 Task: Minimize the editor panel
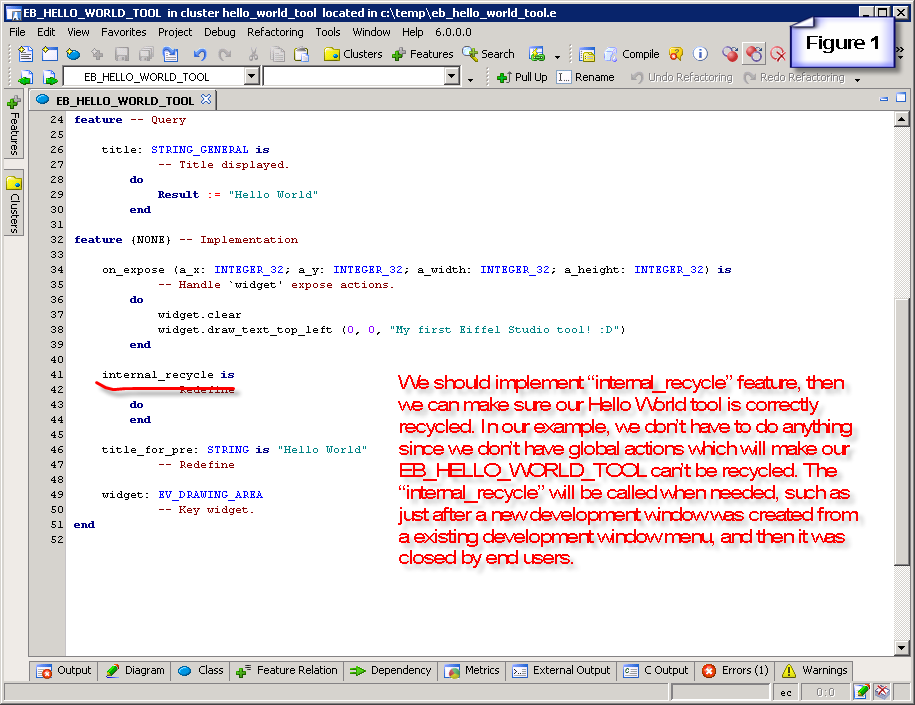pyautogui.click(x=884, y=98)
